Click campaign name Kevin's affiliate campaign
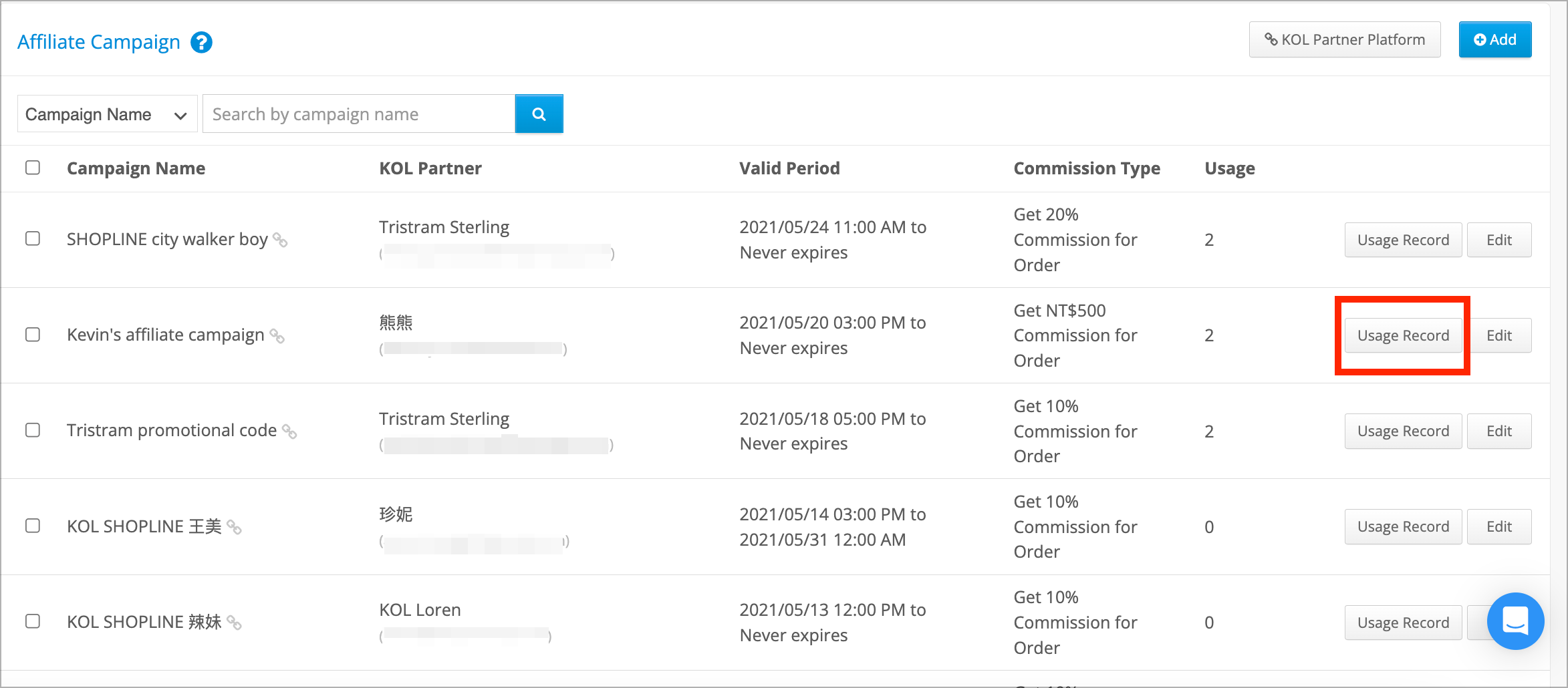1568x688 pixels. (166, 335)
